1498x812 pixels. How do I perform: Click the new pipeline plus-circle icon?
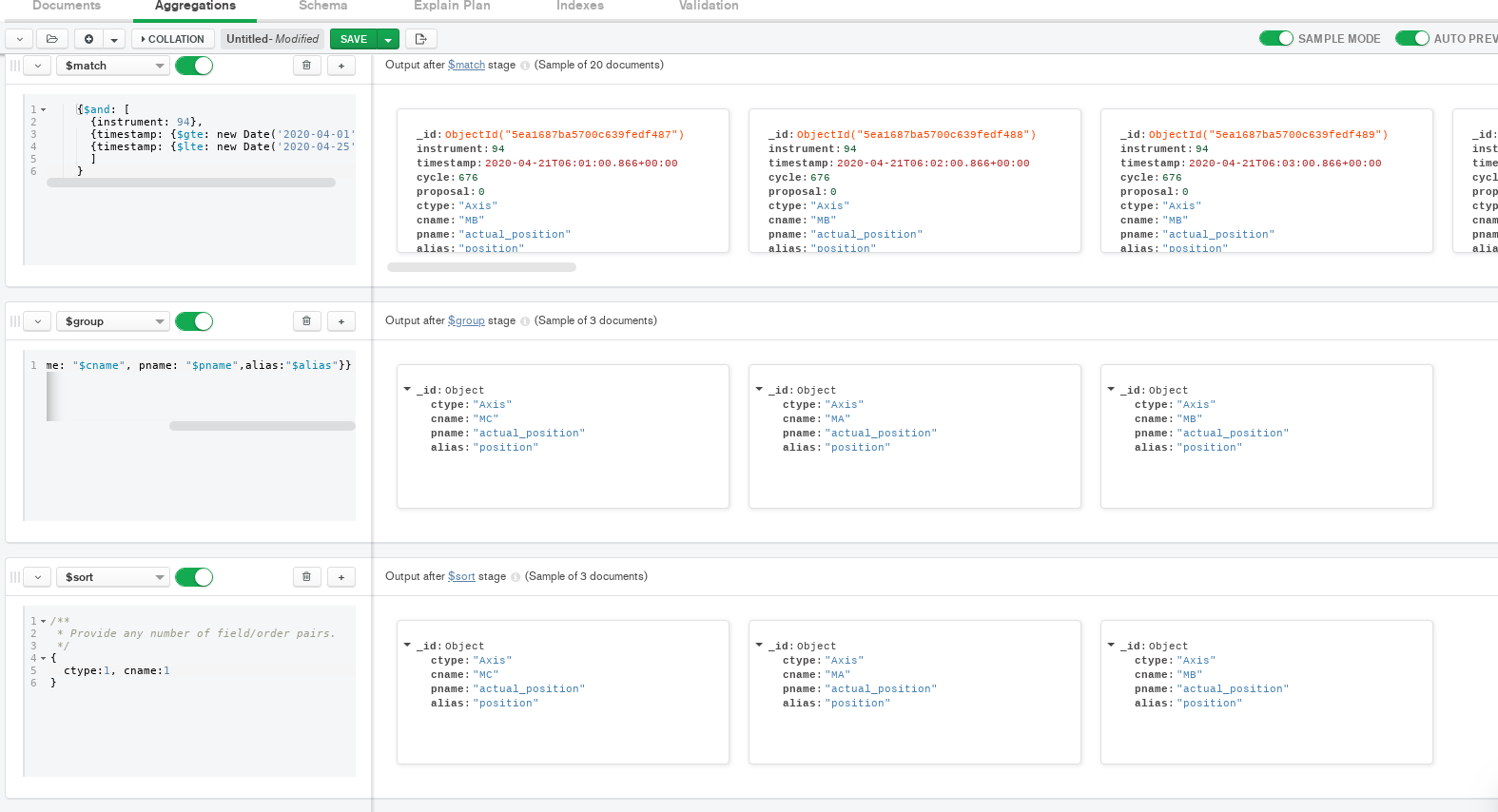(88, 39)
